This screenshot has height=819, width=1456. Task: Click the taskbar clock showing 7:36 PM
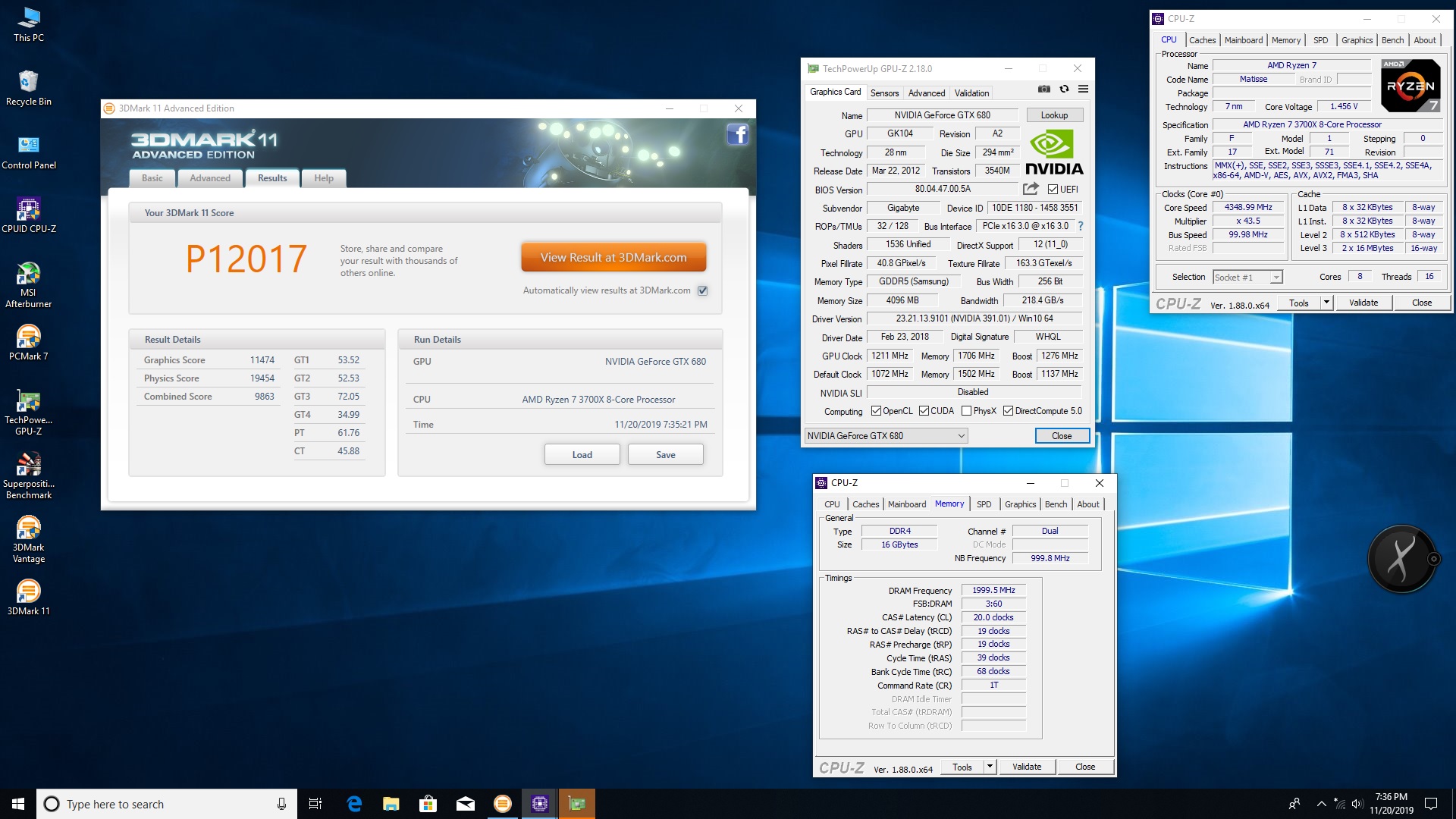(1392, 804)
